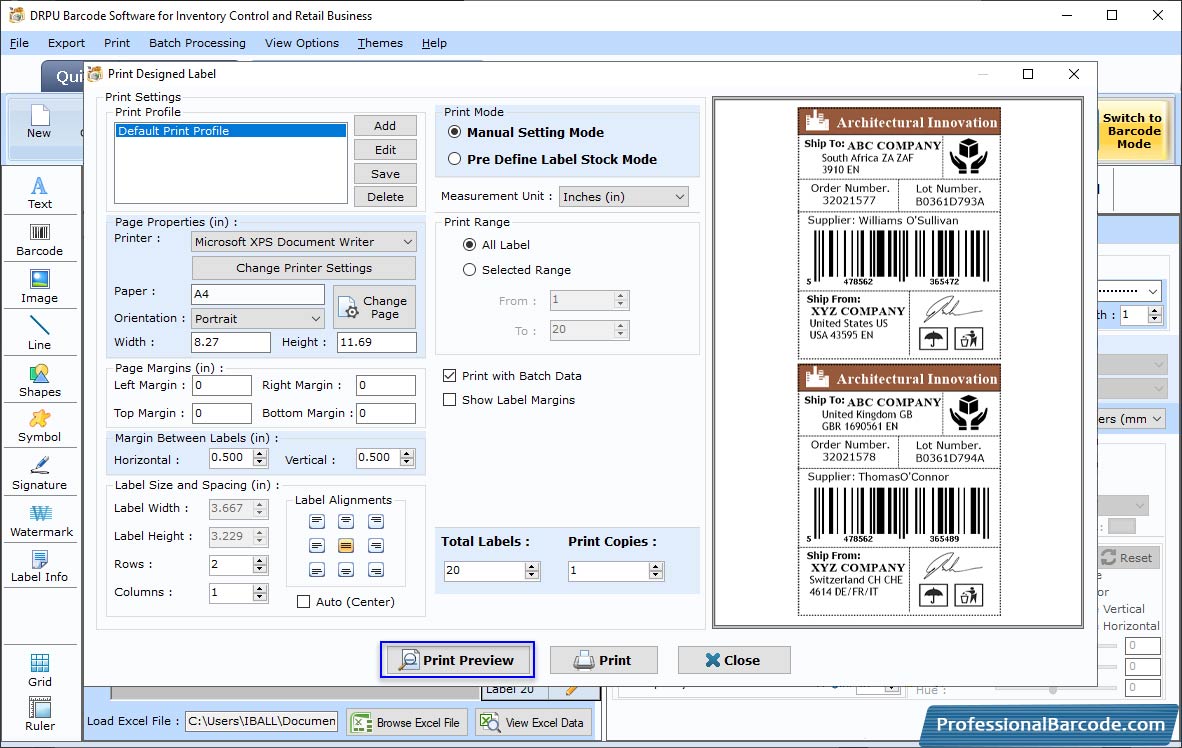Switch to Barcode Mode

[1133, 131]
